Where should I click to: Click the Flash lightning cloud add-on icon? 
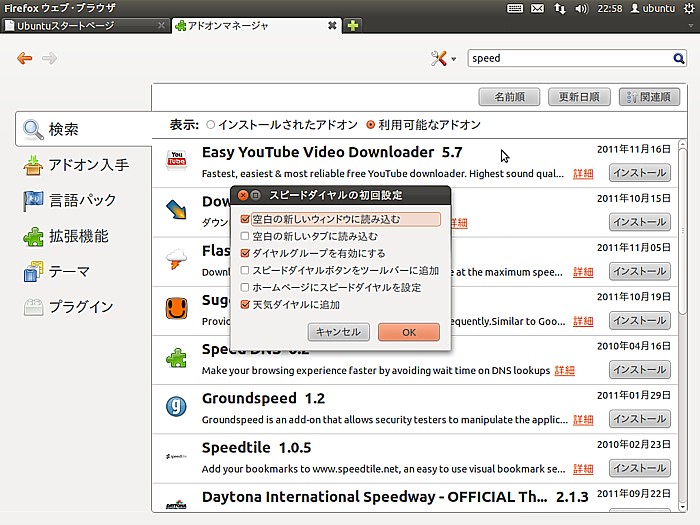[176, 259]
